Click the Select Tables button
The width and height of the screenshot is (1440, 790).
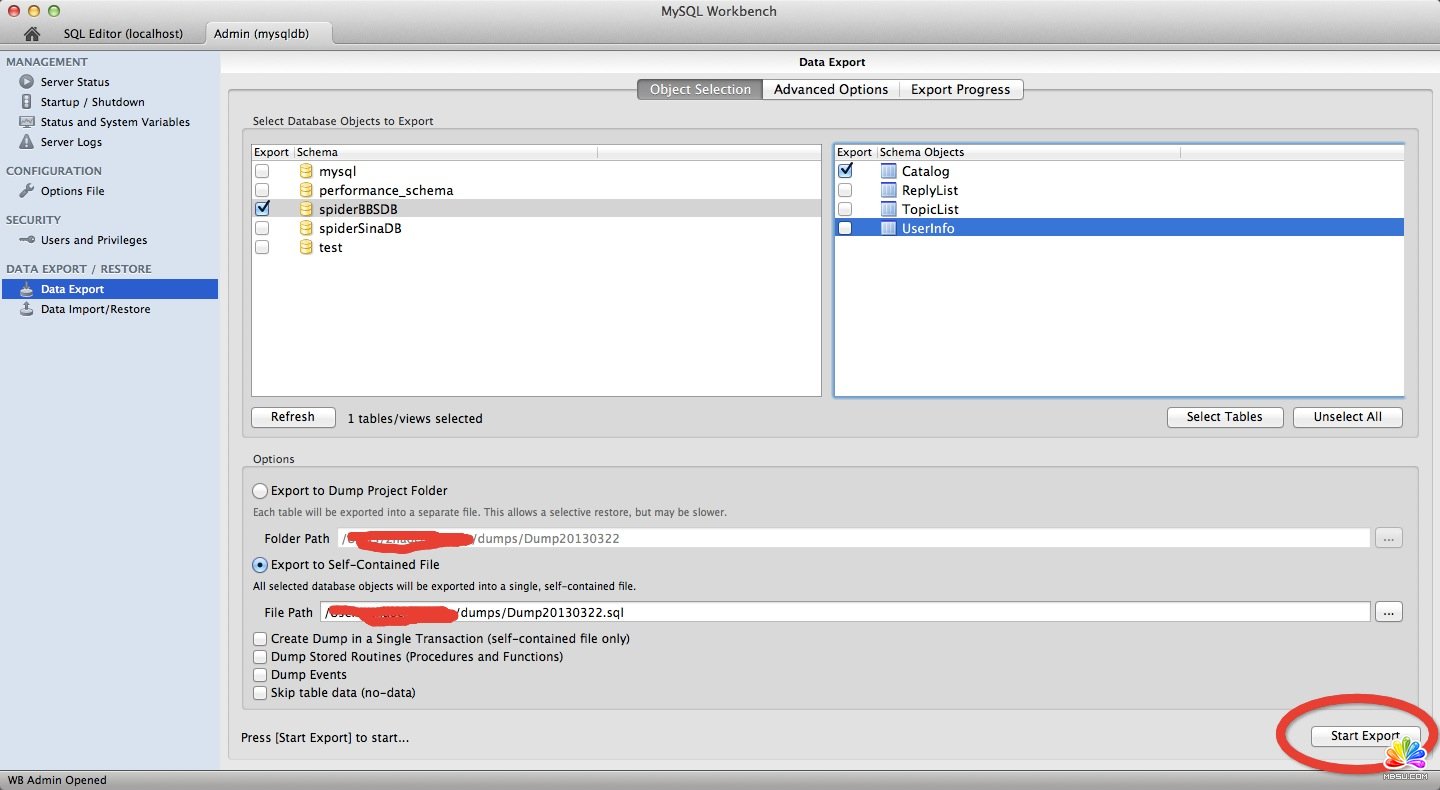click(x=1225, y=417)
